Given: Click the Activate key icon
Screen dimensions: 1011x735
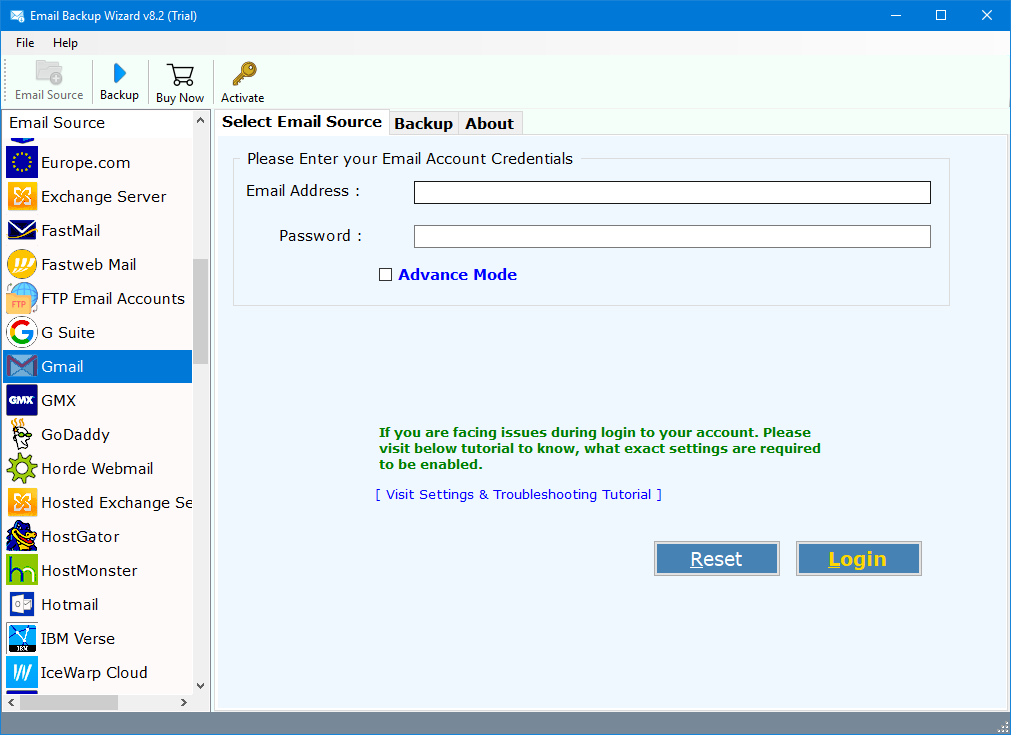Looking at the screenshot, I should pos(244,74).
